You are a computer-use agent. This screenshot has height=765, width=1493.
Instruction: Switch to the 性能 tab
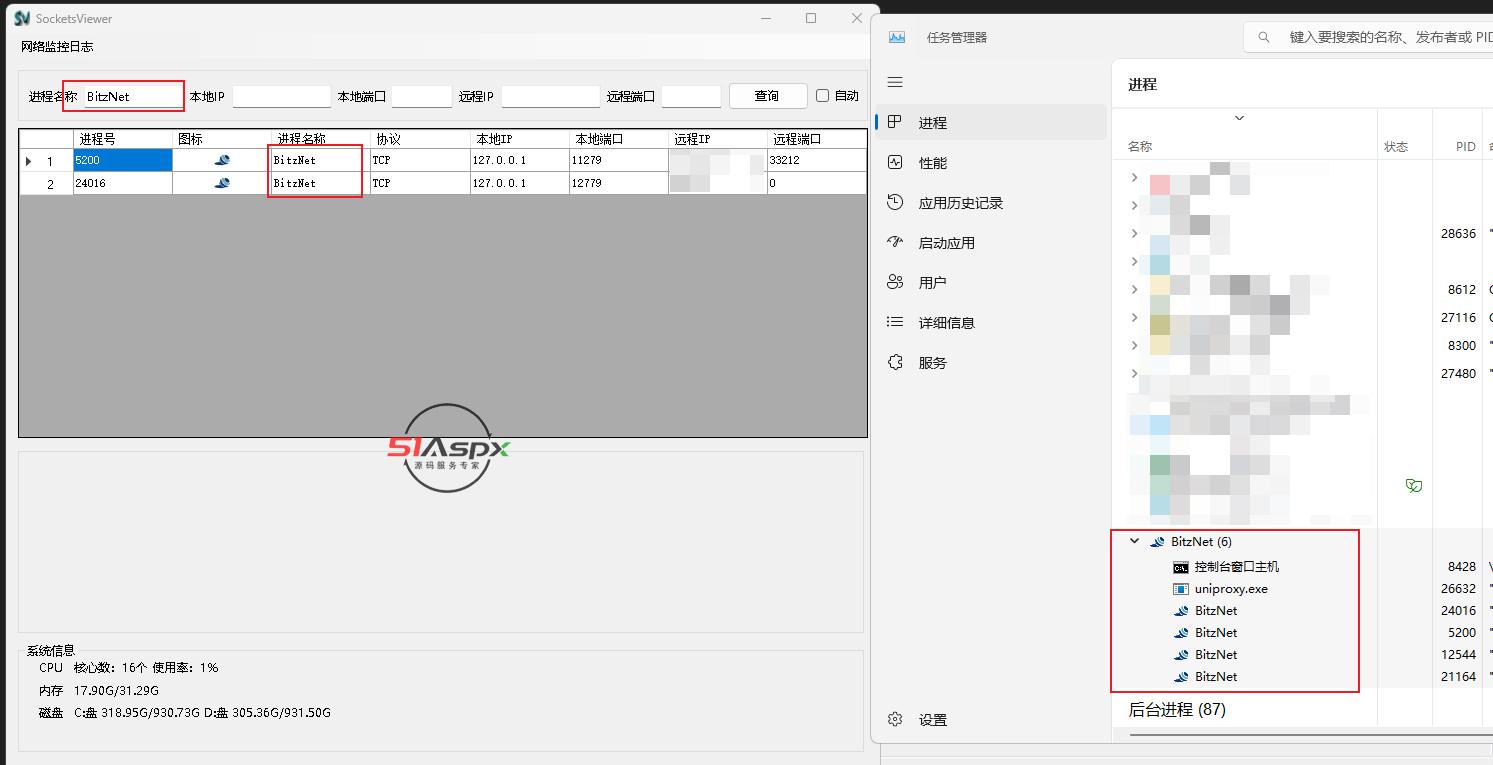[992, 162]
